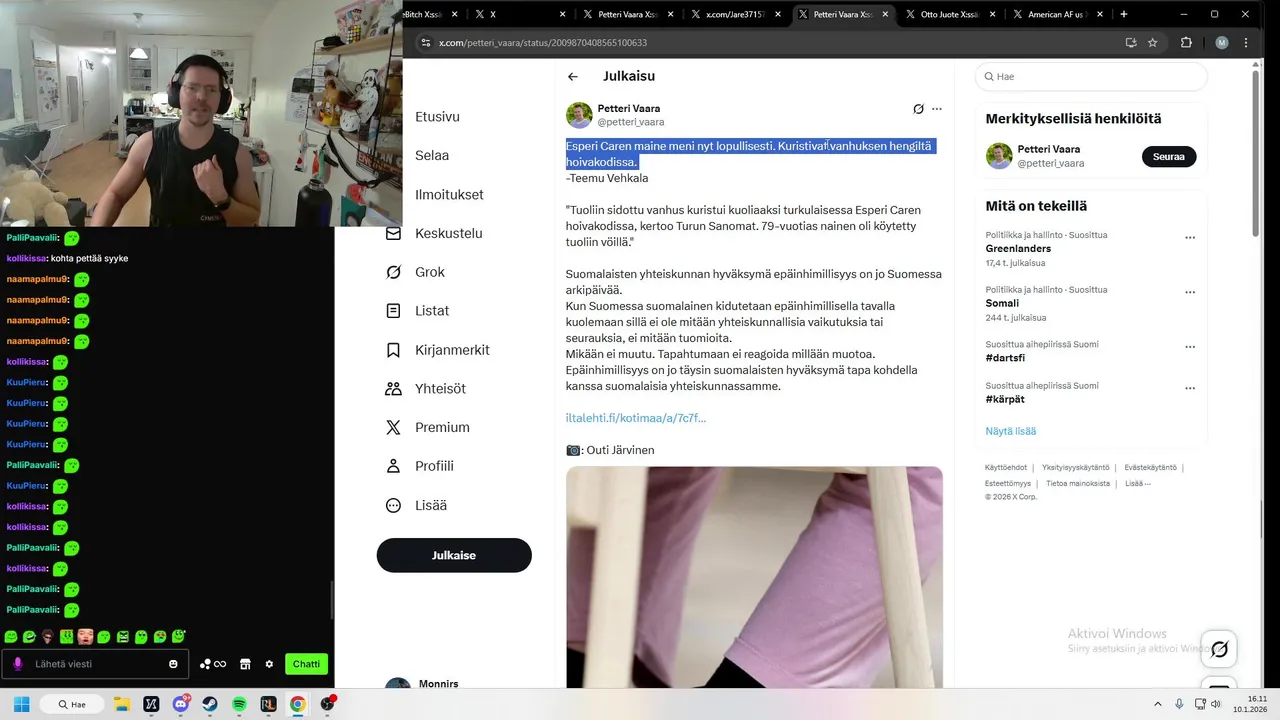Open Listat in the sidebar
1280x720 pixels.
point(417,311)
